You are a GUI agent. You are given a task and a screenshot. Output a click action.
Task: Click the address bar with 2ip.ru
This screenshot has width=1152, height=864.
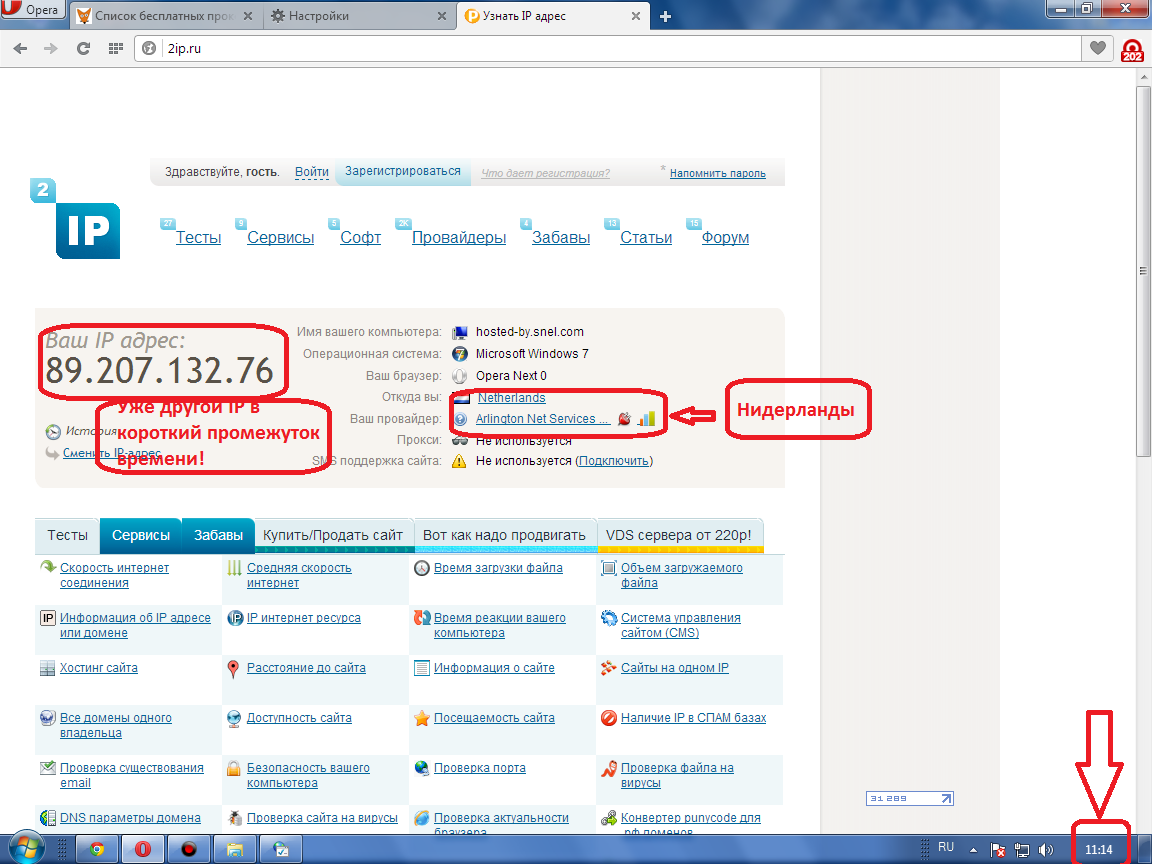tap(608, 48)
